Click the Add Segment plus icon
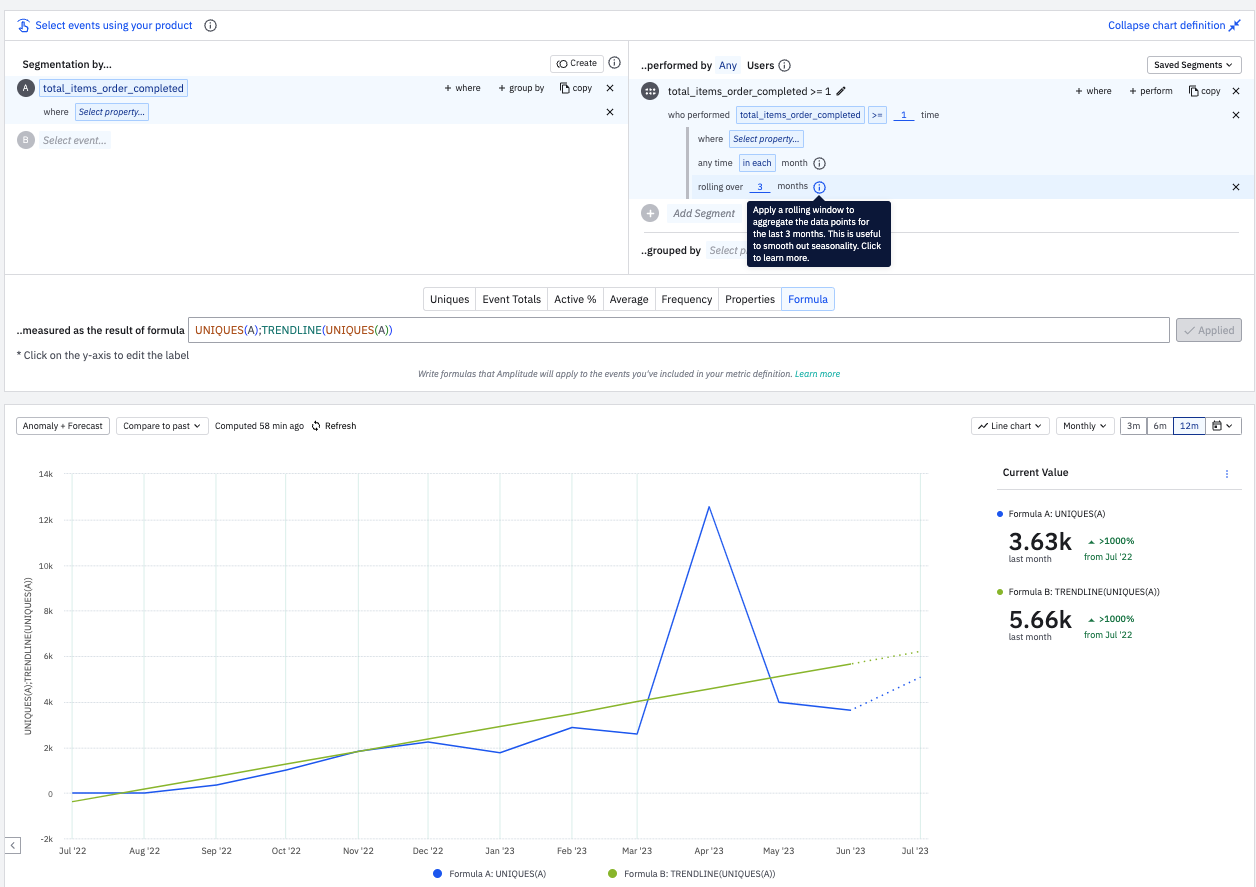This screenshot has height=887, width=1256. click(x=650, y=213)
